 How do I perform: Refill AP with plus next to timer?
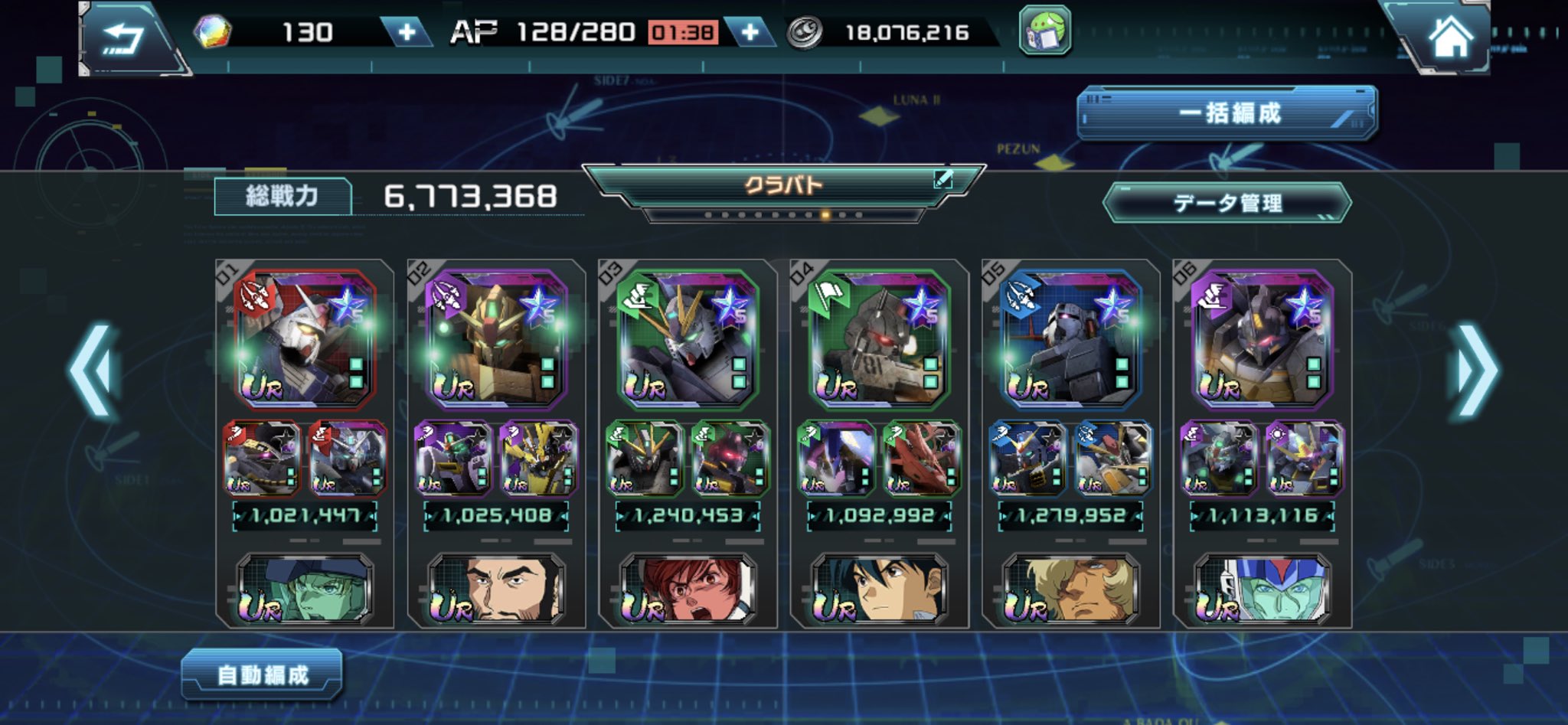click(750, 32)
